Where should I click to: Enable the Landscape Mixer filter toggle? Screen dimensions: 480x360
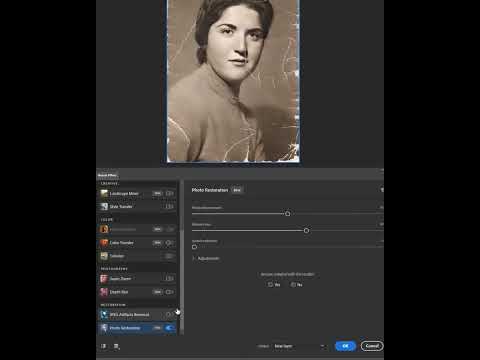(x=170, y=193)
